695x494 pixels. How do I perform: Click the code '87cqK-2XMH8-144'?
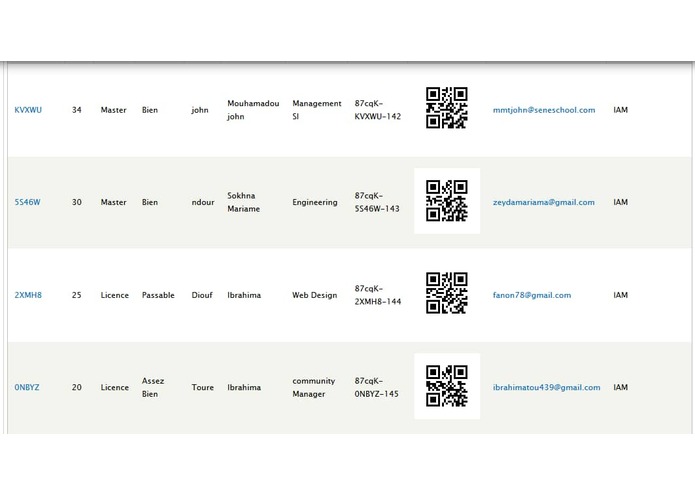378,295
